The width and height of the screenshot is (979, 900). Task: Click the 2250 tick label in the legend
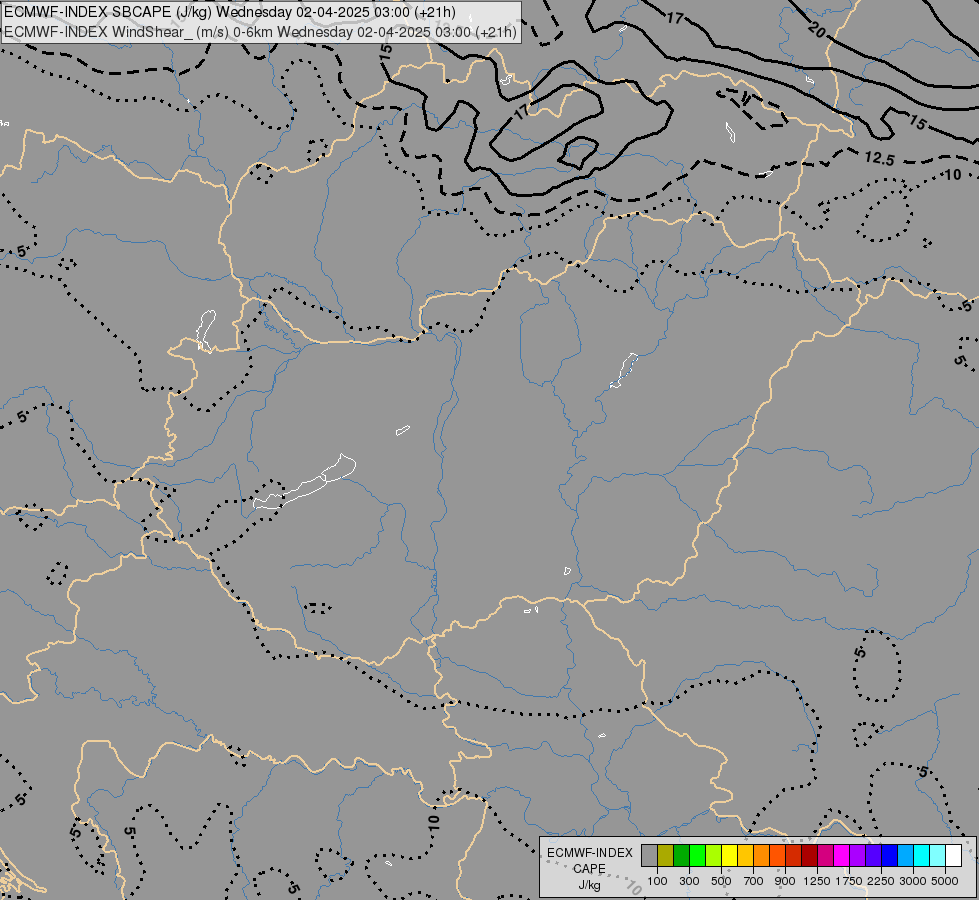click(x=881, y=881)
